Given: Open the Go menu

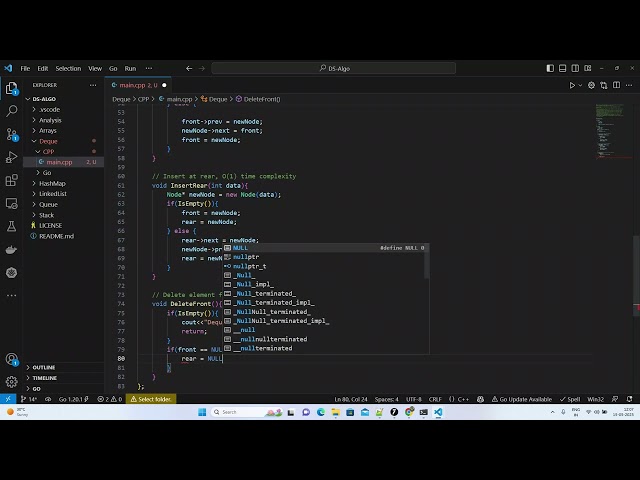Looking at the screenshot, I should click(113, 68).
